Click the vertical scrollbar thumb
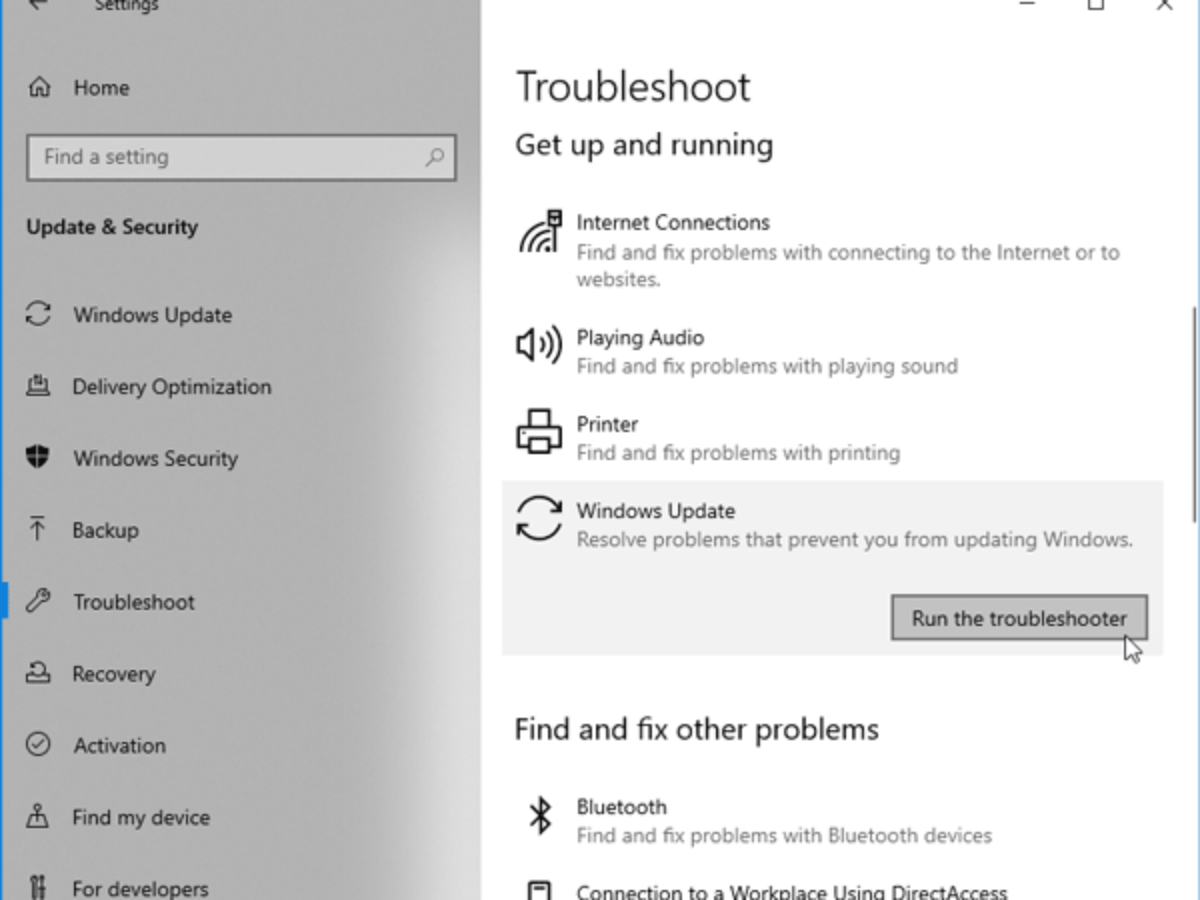Screen dimensions: 1200x900 1194,415
